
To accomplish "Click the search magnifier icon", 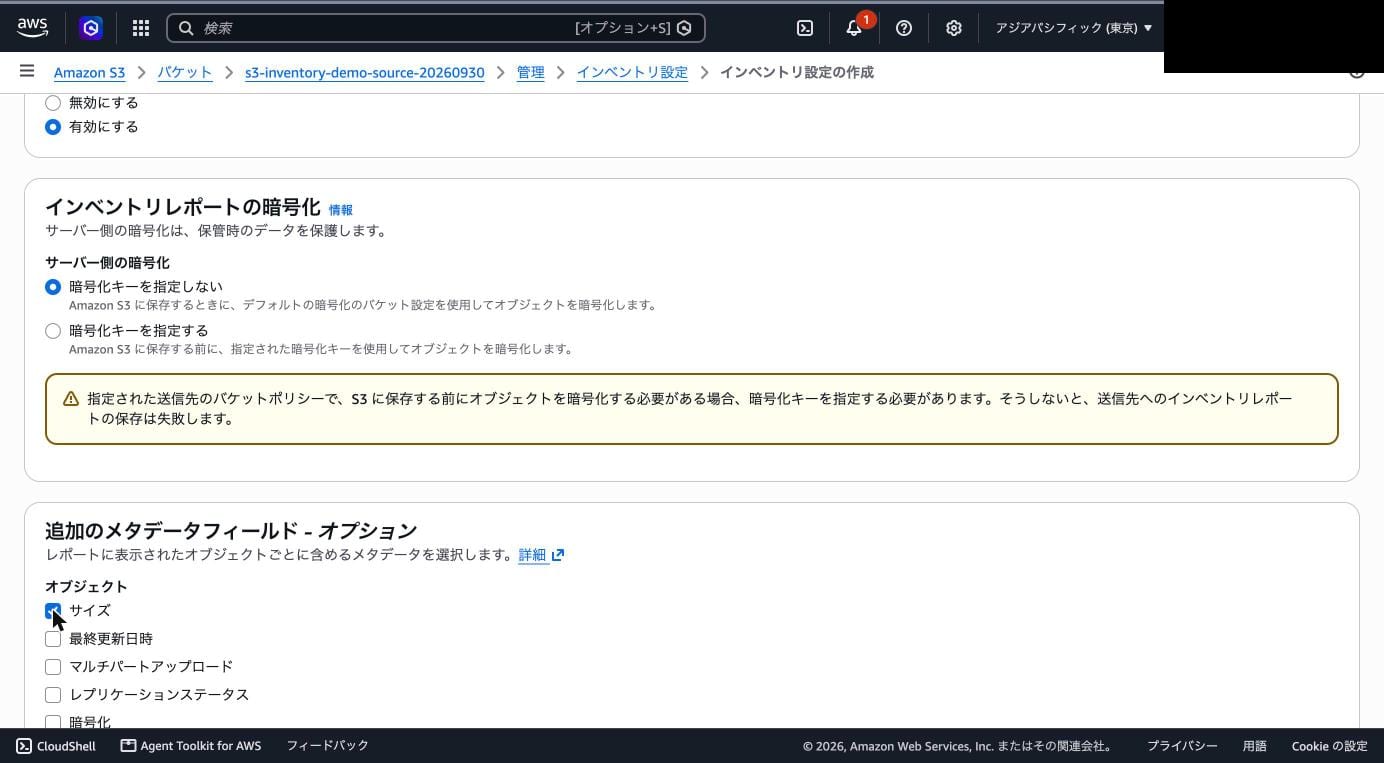I will tap(186, 28).
